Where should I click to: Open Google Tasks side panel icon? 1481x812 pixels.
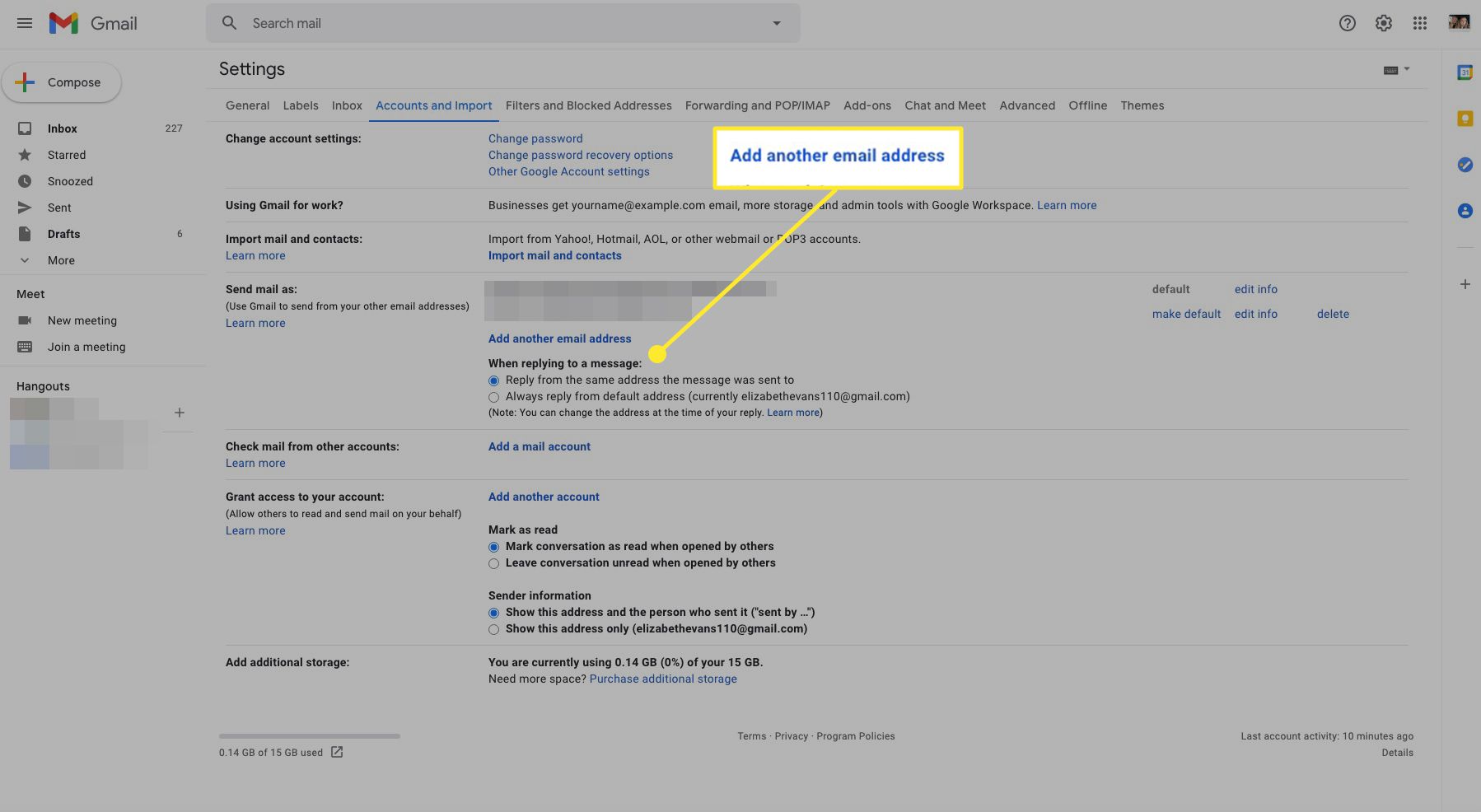point(1465,165)
